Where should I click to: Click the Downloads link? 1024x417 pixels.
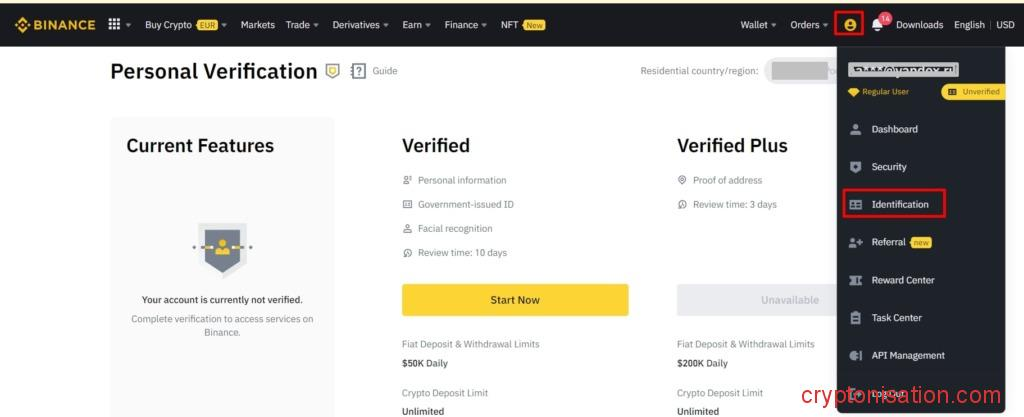(x=919, y=25)
